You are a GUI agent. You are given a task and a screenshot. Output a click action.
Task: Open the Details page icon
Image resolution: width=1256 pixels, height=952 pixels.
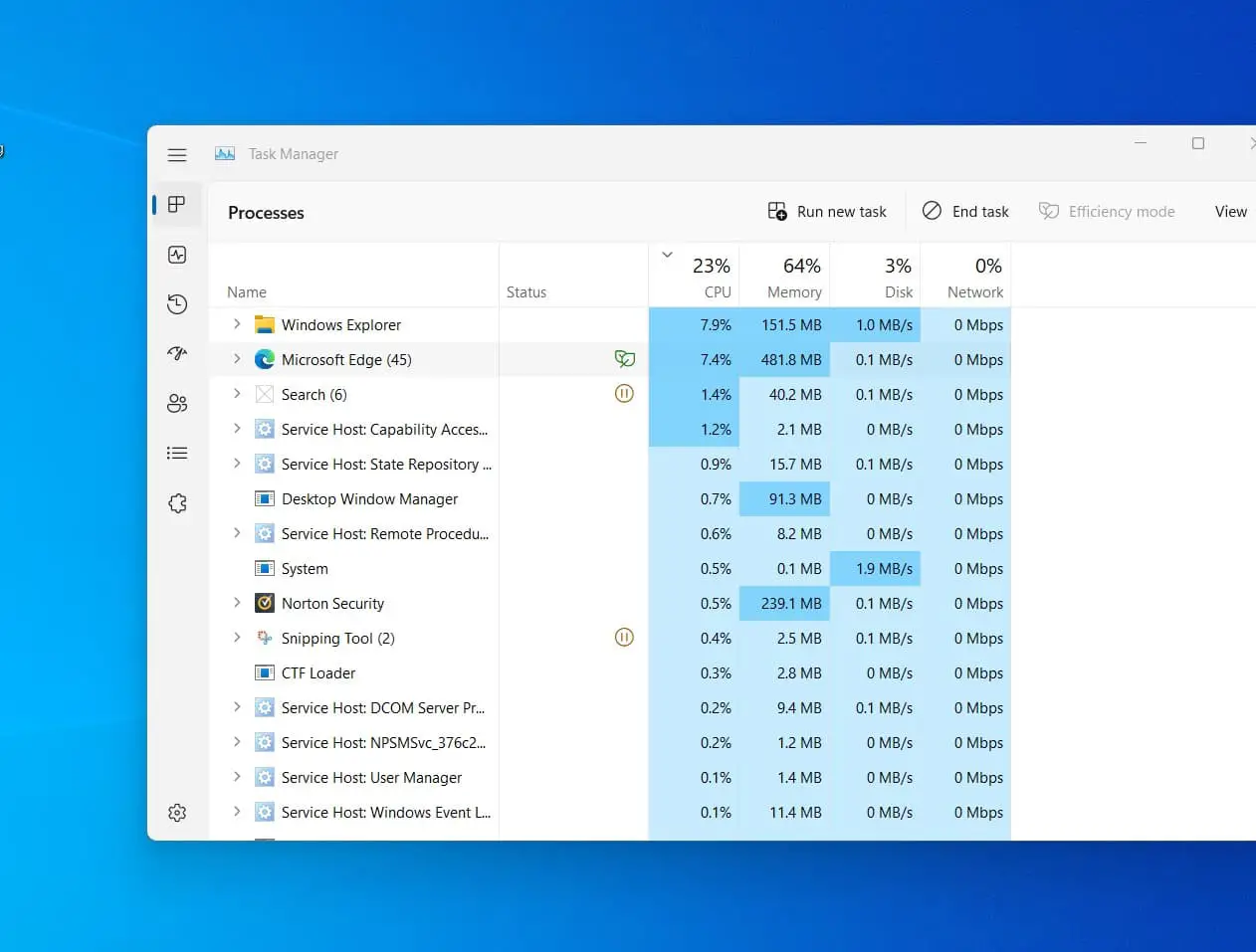[x=177, y=454]
